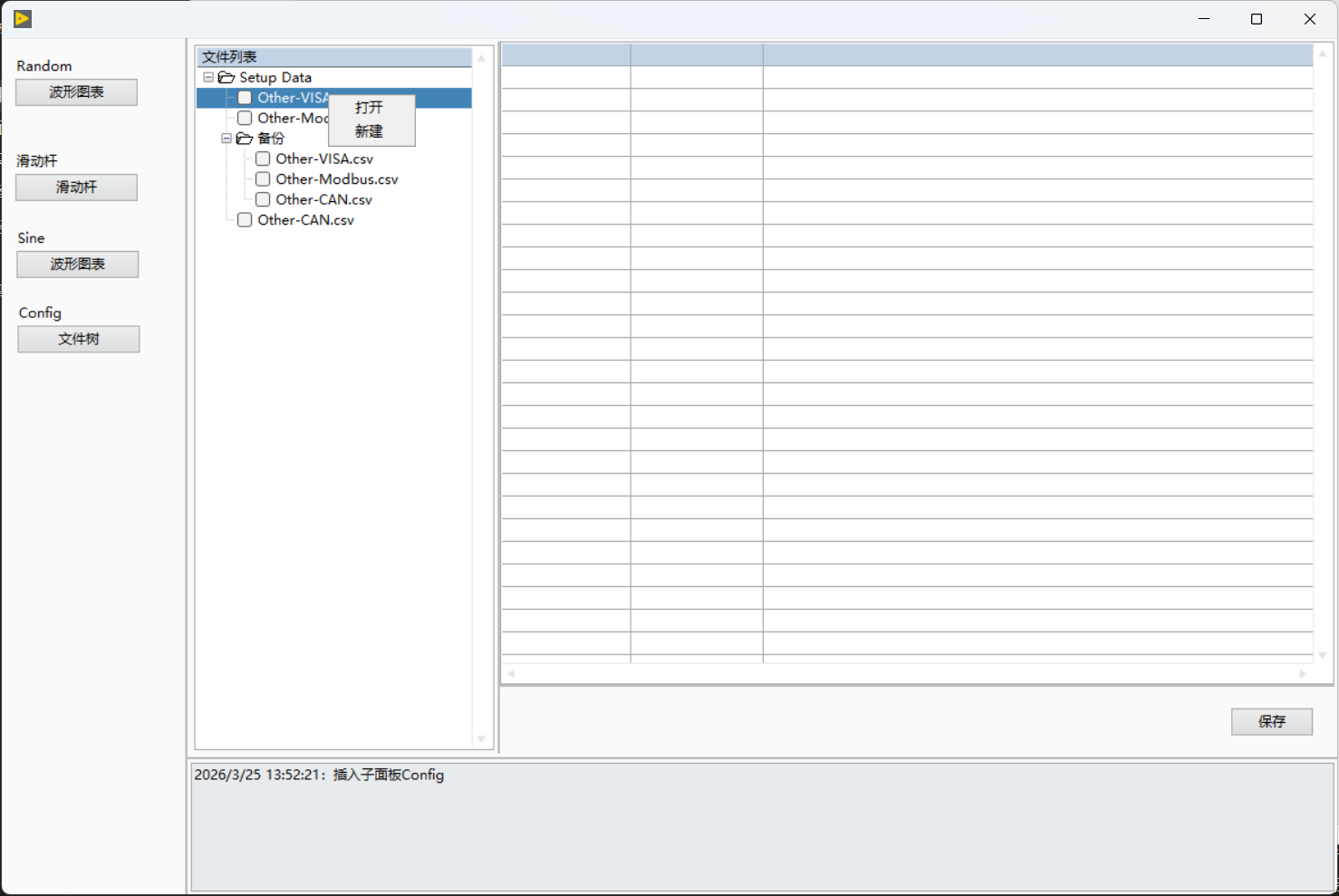Image resolution: width=1339 pixels, height=896 pixels.
Task: Check Other-CAN.csv checkbox inside 备份 folder
Action: point(263,199)
